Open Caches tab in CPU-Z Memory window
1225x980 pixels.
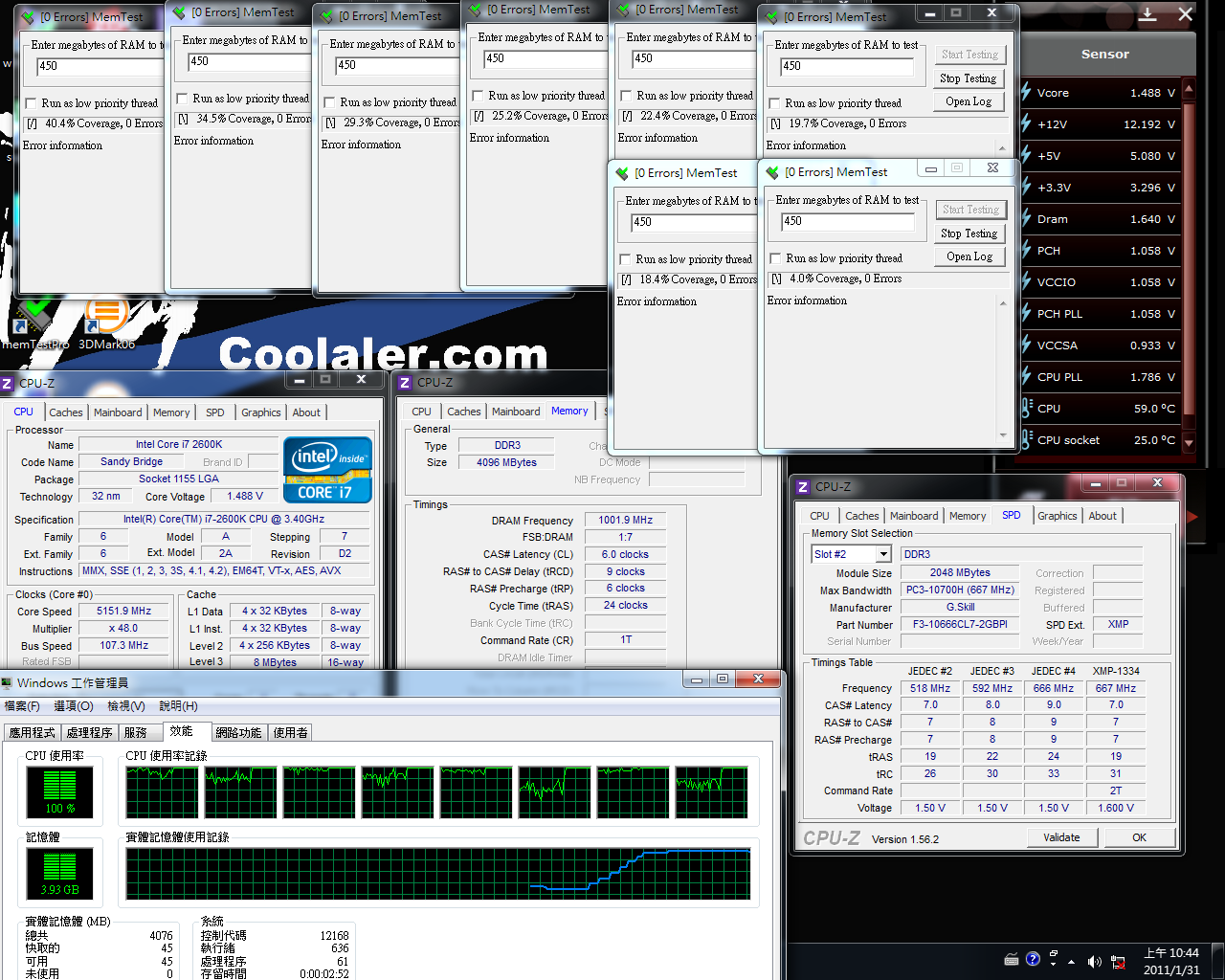464,412
